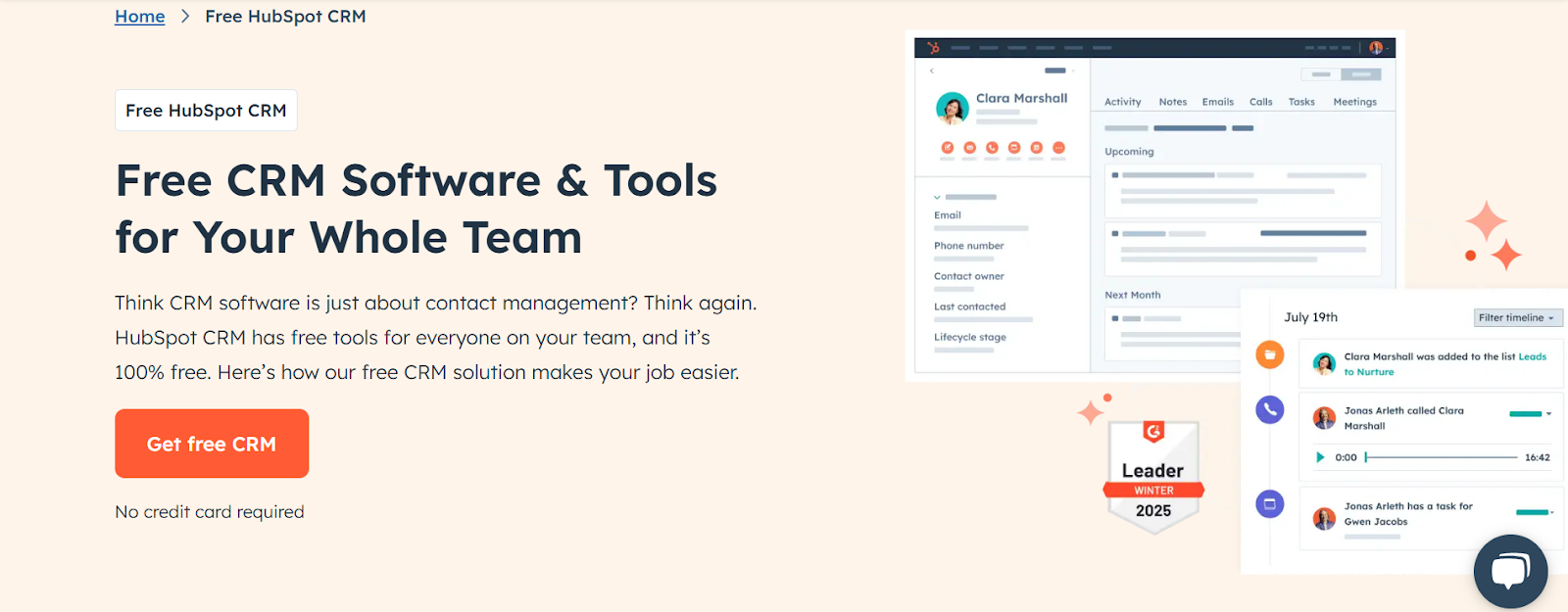Image resolution: width=1568 pixels, height=612 pixels.
Task: Expand the call entry status dropdown arrow
Action: [1548, 414]
